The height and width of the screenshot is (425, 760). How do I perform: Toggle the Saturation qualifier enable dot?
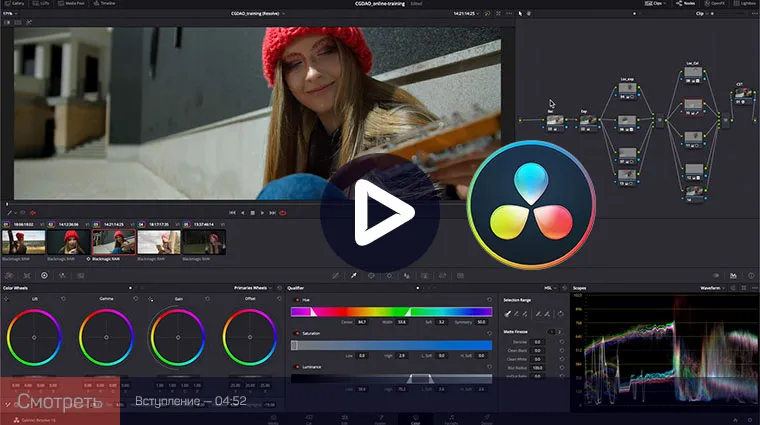tap(295, 333)
